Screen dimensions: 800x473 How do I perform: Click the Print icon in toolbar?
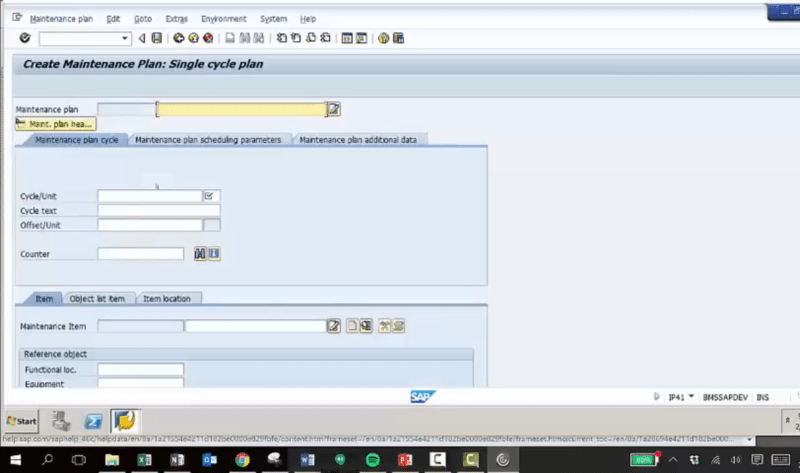coord(230,38)
